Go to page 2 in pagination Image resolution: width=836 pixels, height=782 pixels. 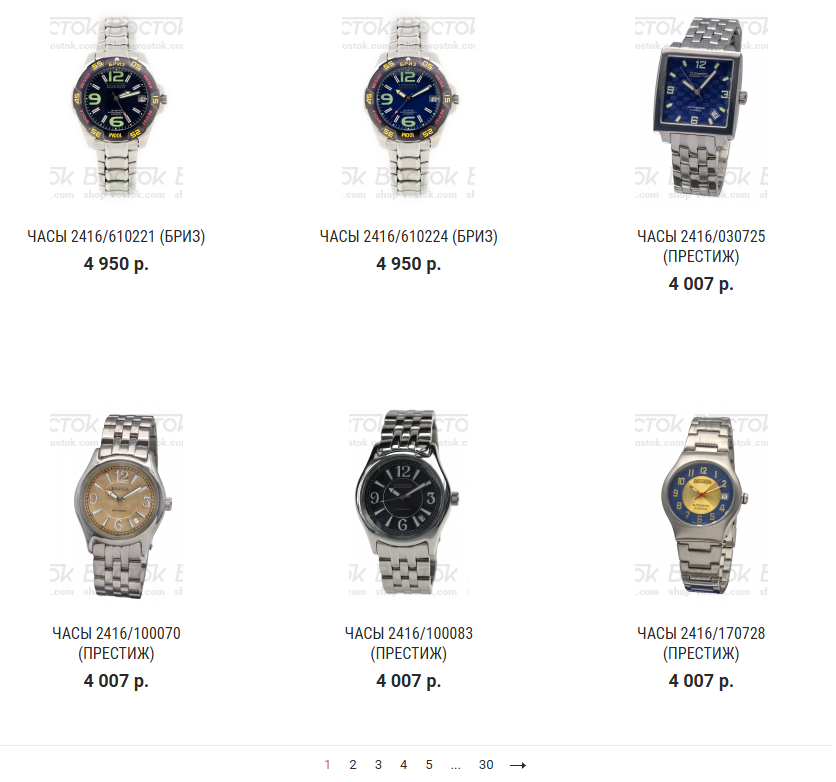pos(353,765)
